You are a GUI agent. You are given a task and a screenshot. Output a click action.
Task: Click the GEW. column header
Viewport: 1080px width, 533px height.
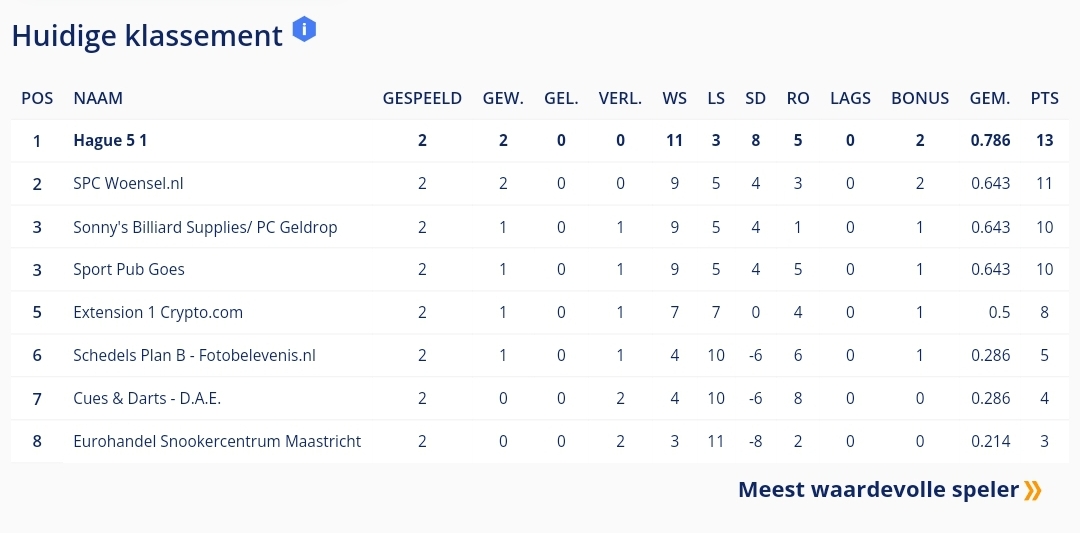503,98
